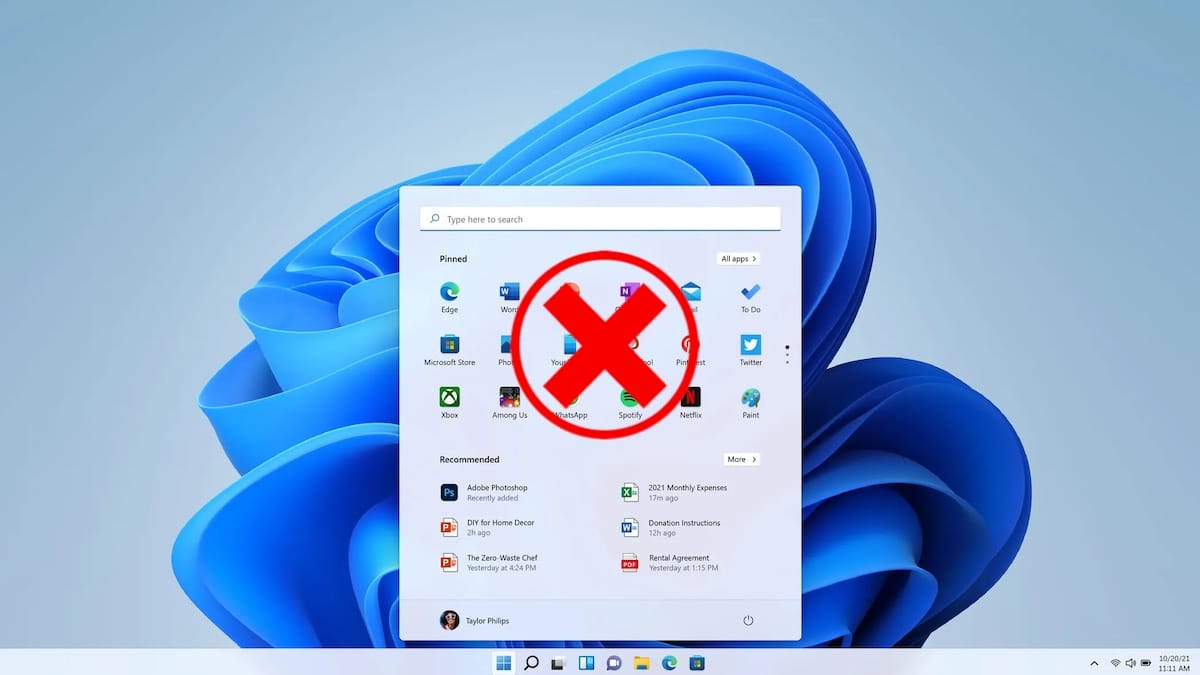
Task: Open the Pinterest pinned app
Action: (x=690, y=350)
